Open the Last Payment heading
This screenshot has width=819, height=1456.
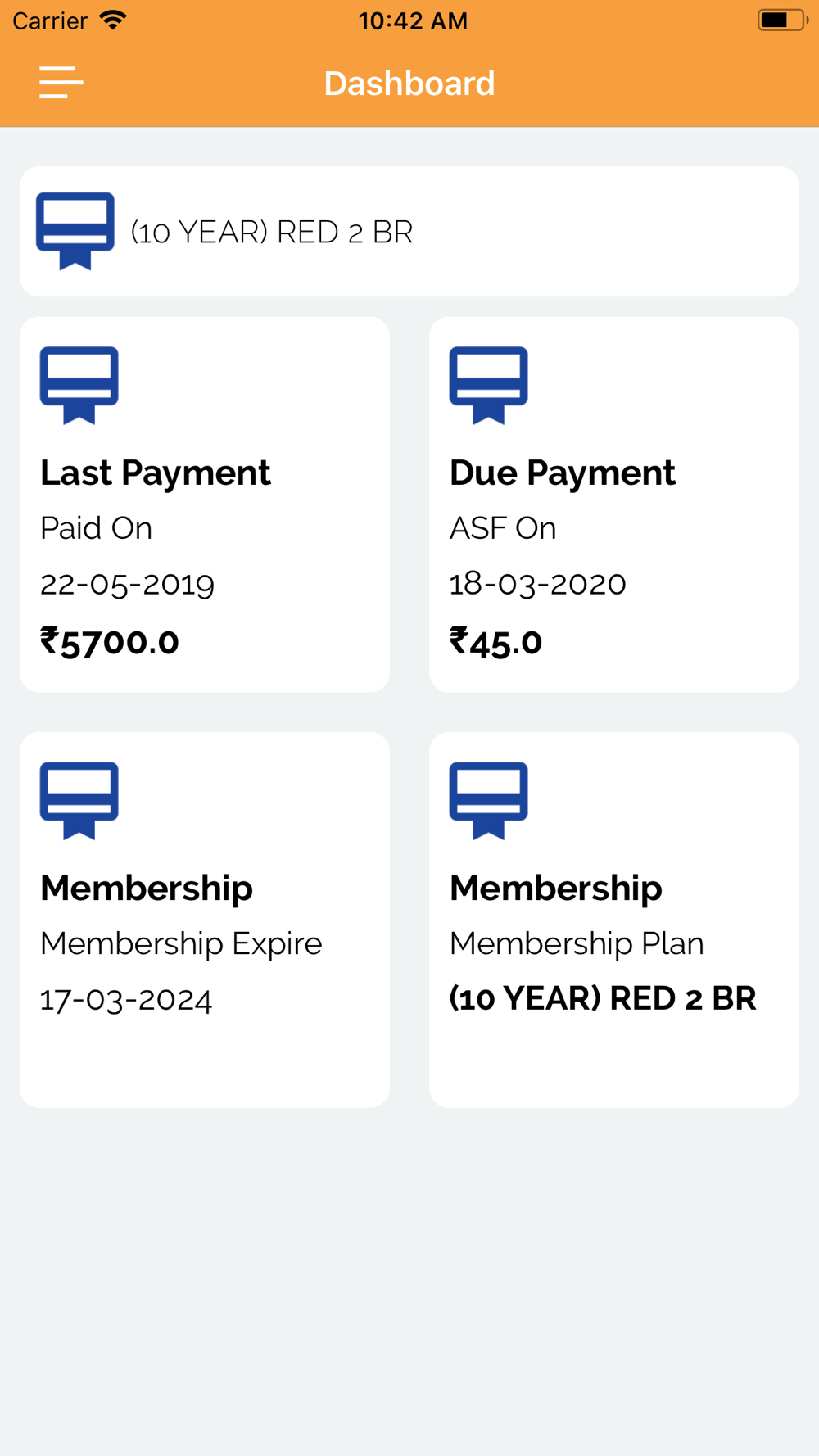point(156,473)
